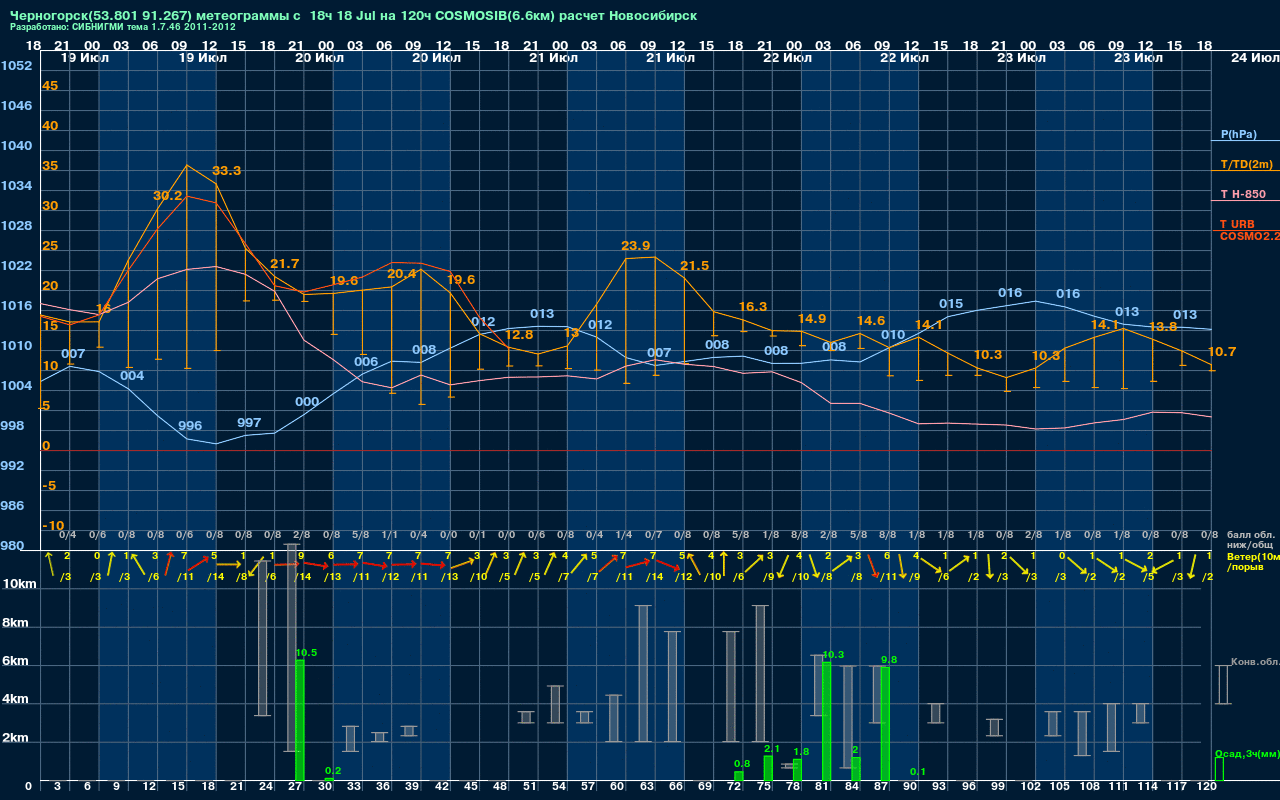The width and height of the screenshot is (1280, 800).
Task: Click the 12.8 temperature value
Action: point(518,335)
